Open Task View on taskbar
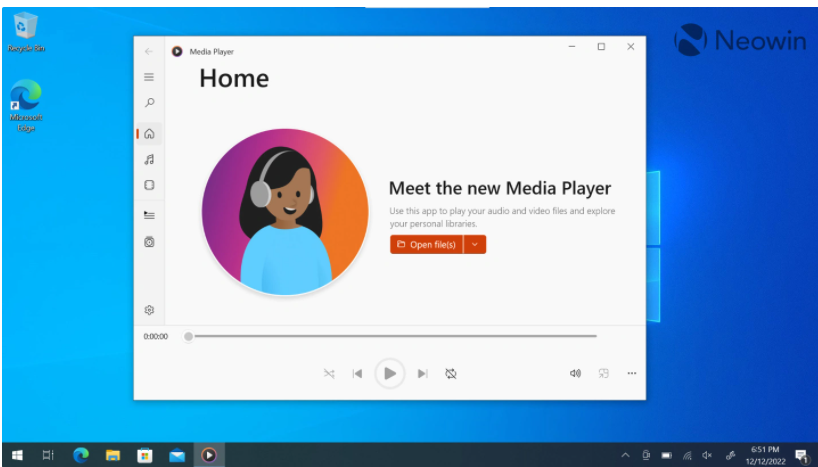The image size is (818, 467). tap(48, 455)
